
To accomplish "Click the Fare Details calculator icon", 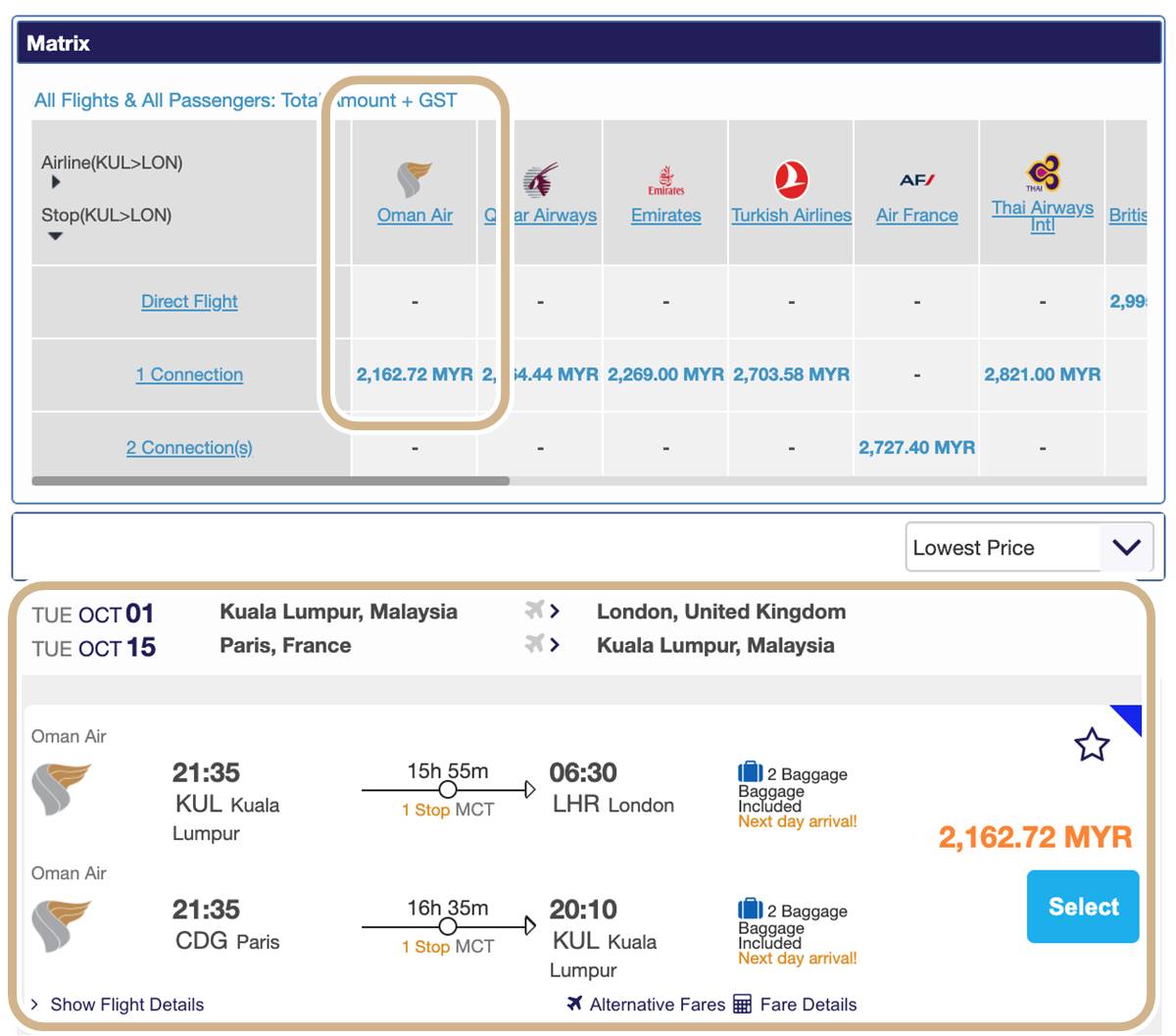I will (743, 1004).
